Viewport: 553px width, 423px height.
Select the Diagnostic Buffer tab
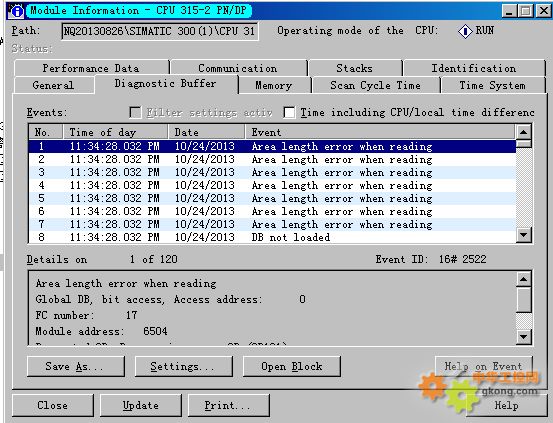(x=166, y=84)
